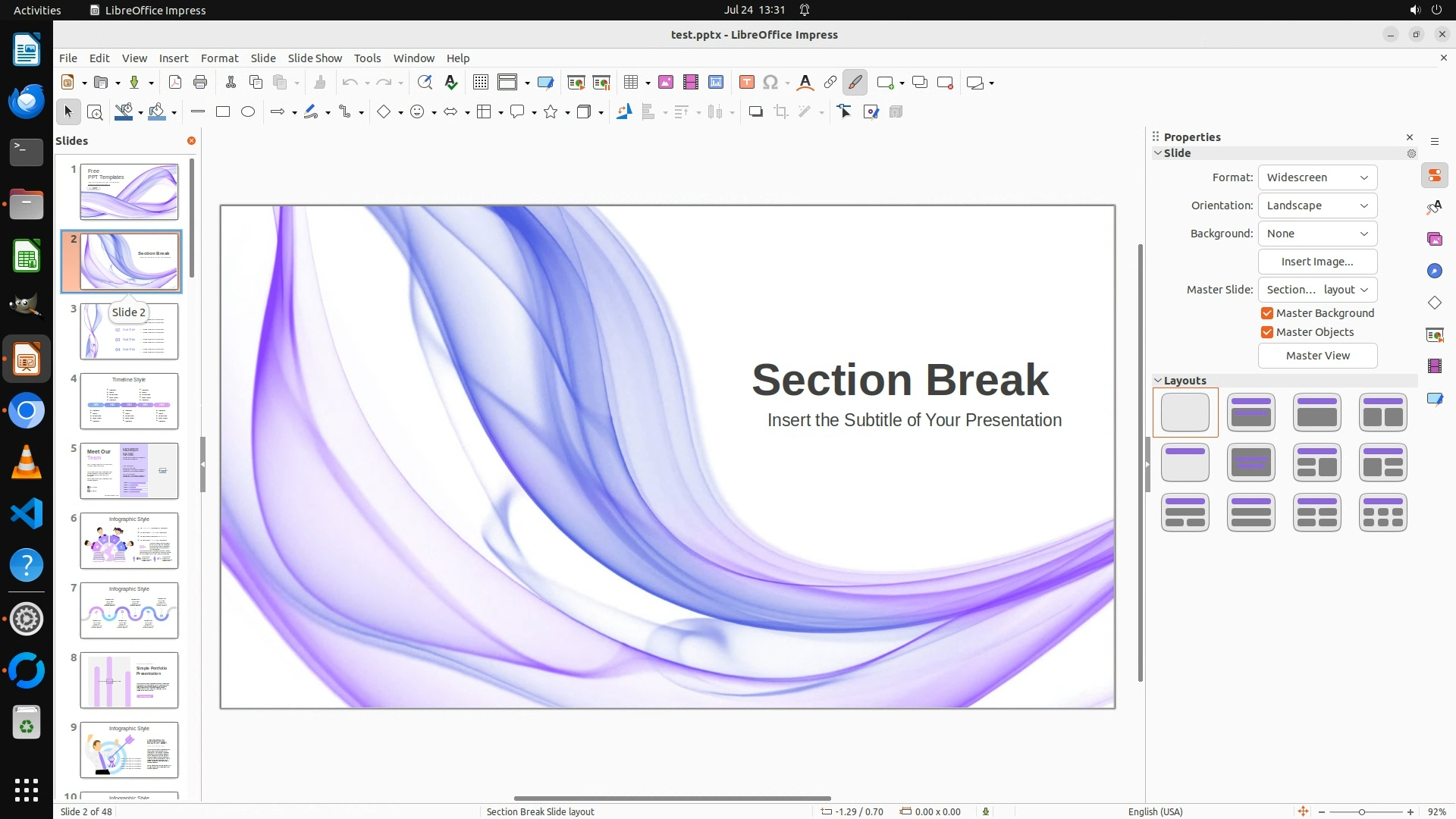Select the Rectangle drawing tool
Screen dimensions: 1456x819
click(x=223, y=112)
